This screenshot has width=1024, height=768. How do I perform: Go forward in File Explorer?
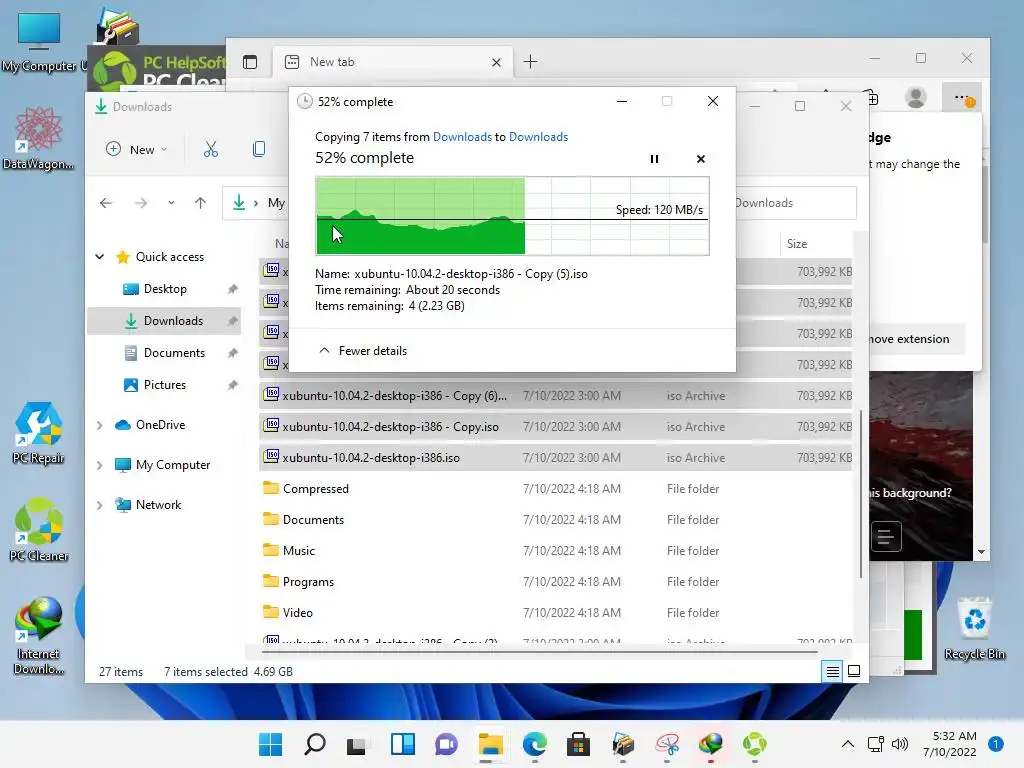click(140, 203)
